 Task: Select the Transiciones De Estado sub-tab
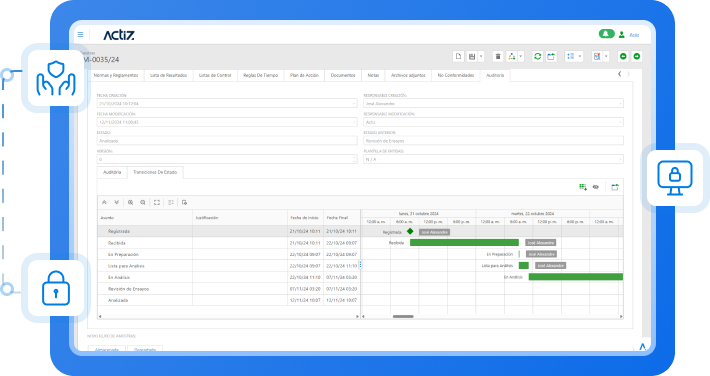[x=155, y=173]
